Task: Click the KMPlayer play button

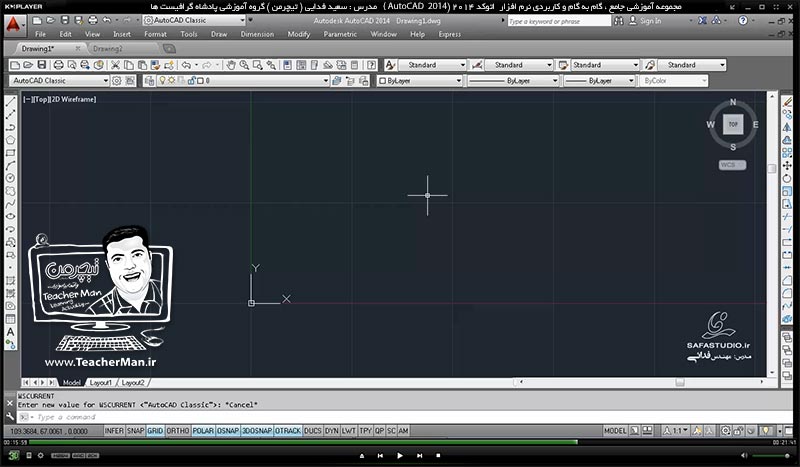Action: click(399, 455)
